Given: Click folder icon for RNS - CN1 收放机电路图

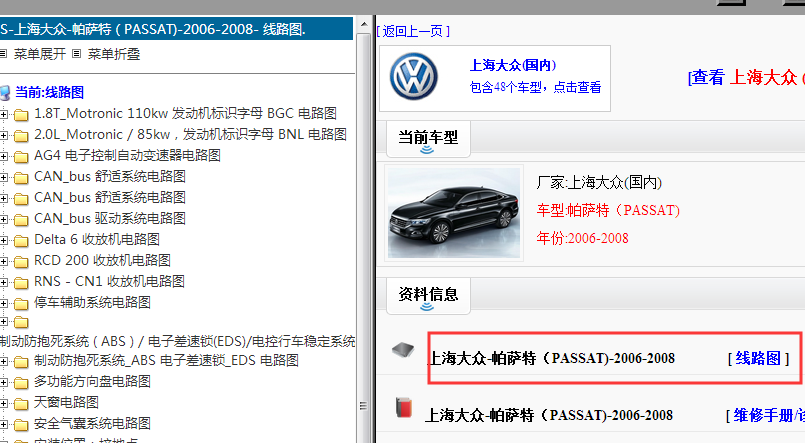Looking at the screenshot, I should coord(21,283).
